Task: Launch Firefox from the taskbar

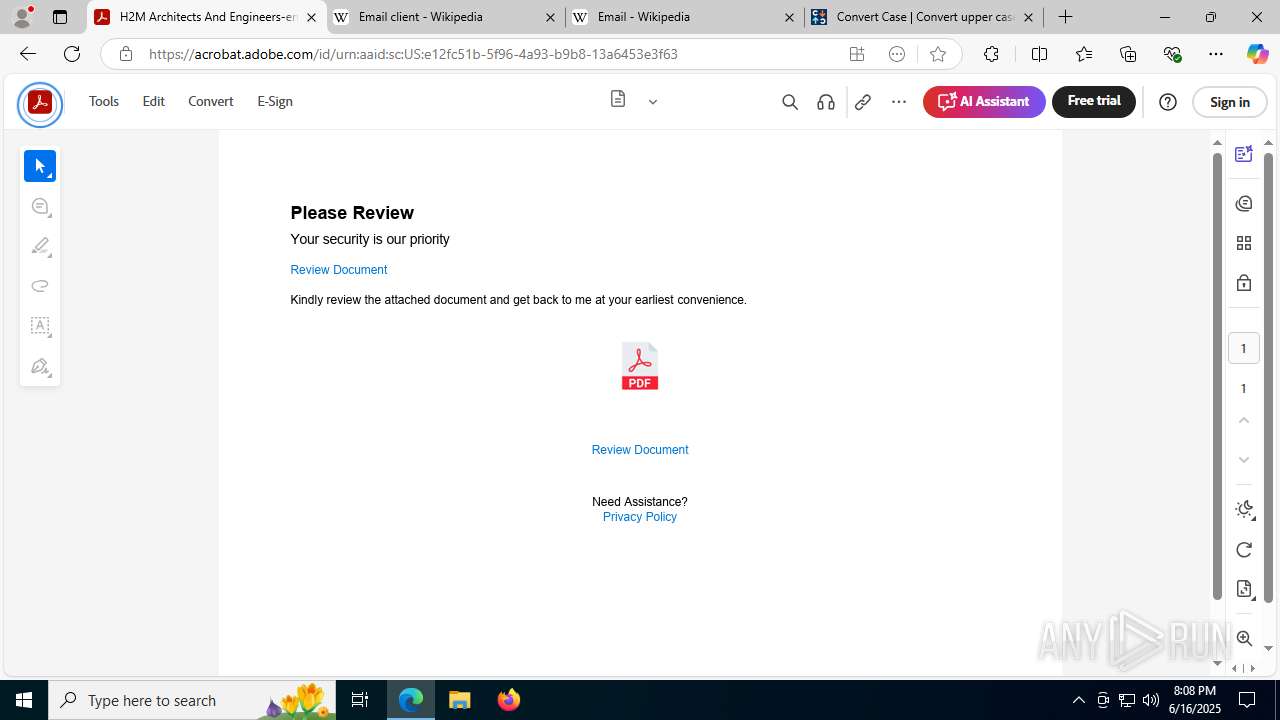Action: coord(509,700)
